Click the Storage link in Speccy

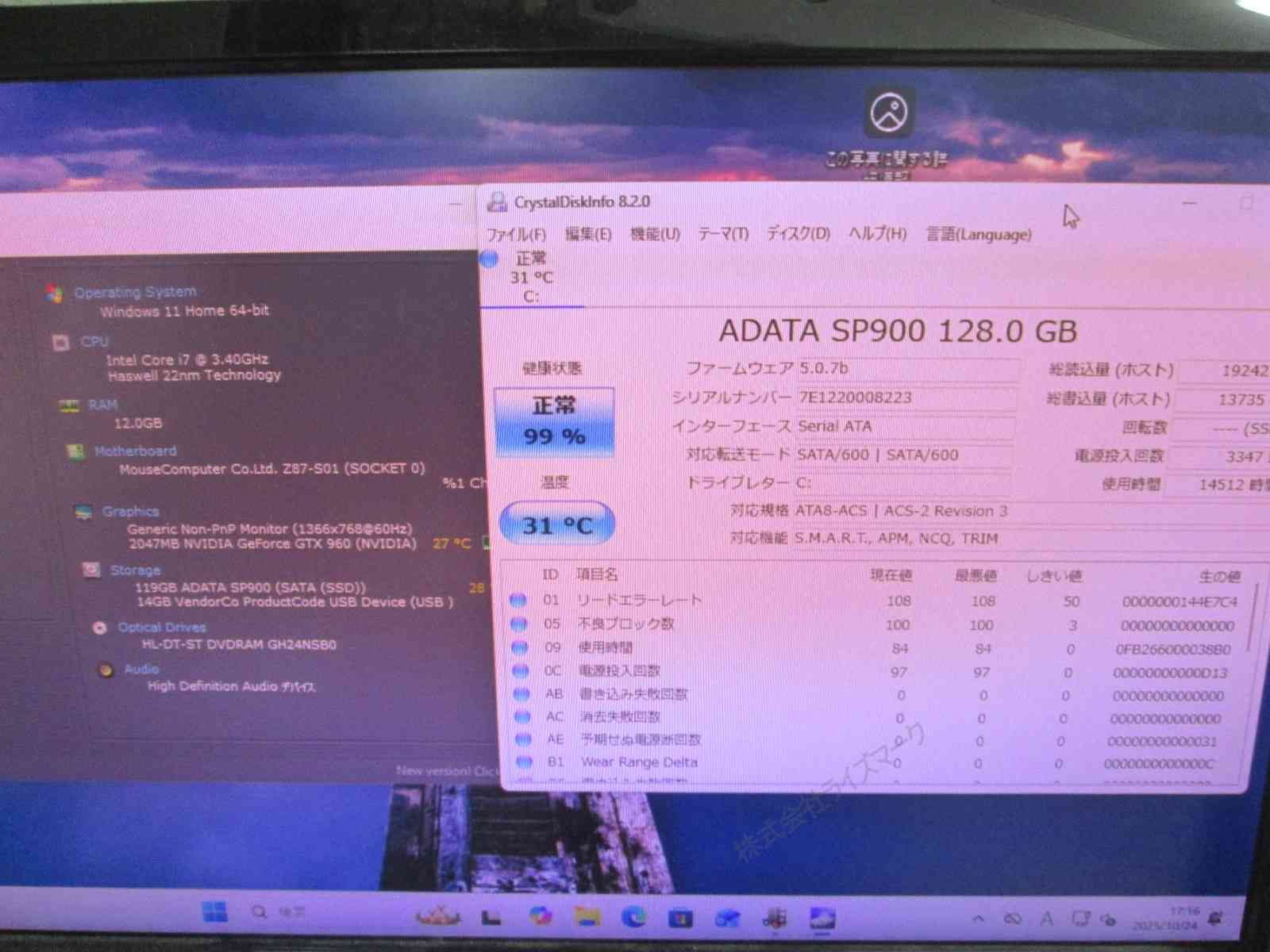coord(135,570)
